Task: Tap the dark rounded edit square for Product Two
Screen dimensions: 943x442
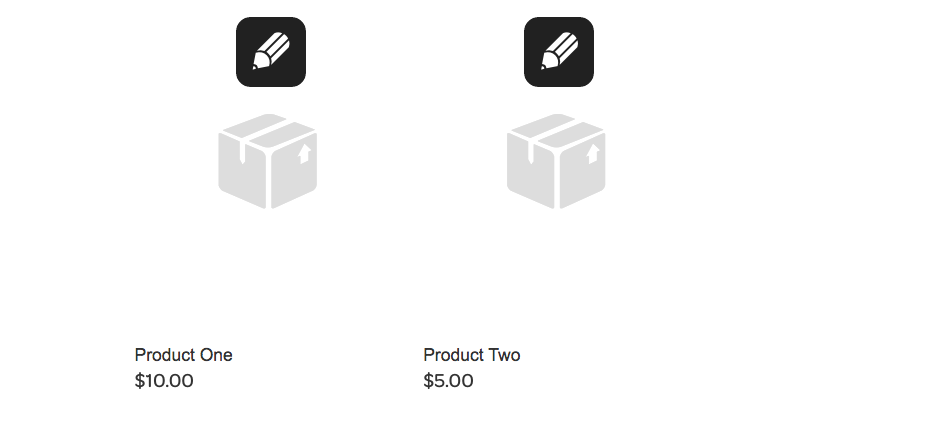Action: (x=559, y=52)
